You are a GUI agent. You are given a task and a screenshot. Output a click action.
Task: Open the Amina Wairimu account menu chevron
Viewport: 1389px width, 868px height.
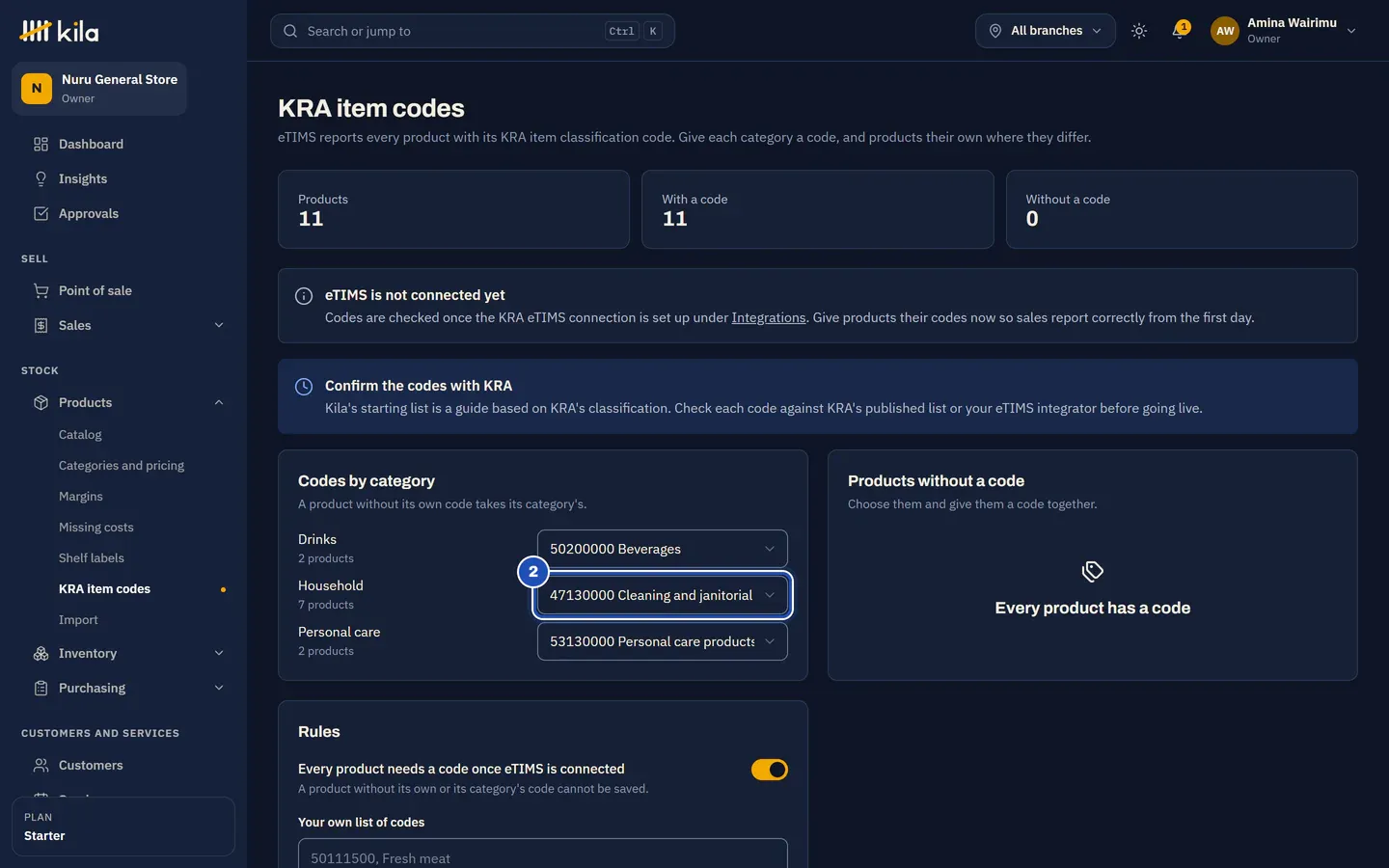[x=1351, y=31]
